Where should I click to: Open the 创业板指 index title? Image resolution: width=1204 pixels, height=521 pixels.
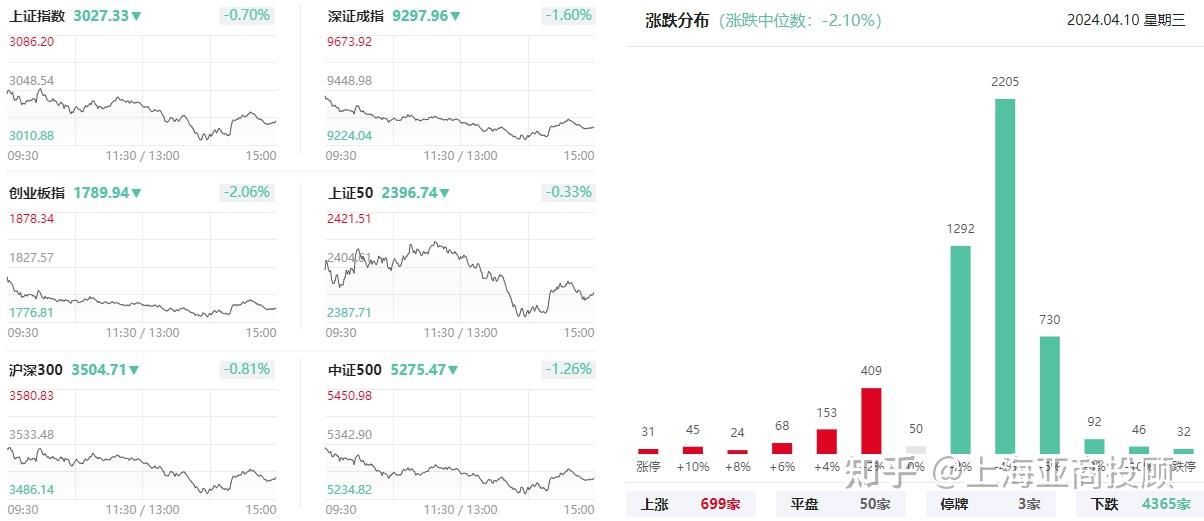point(37,193)
